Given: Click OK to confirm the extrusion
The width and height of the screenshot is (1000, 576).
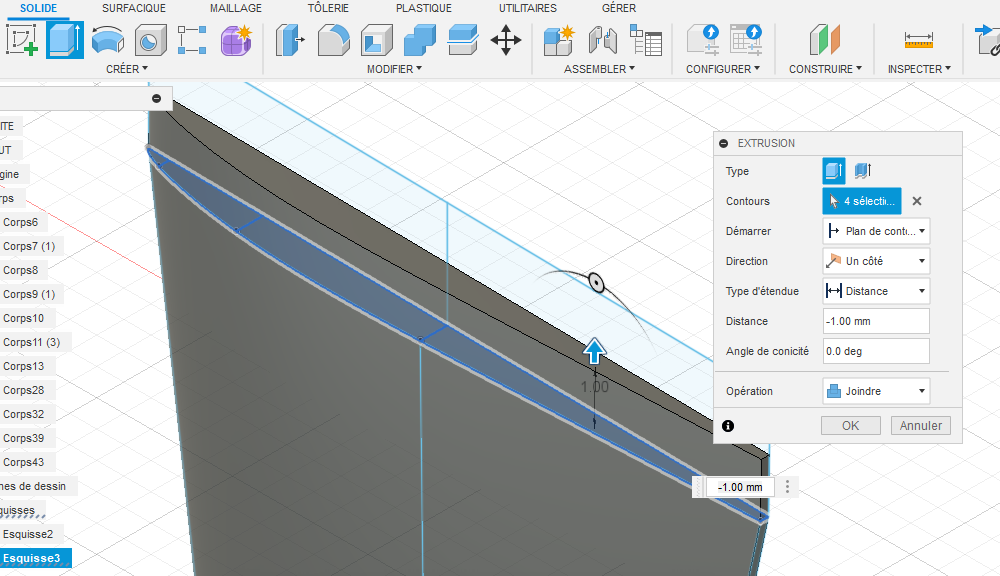Looking at the screenshot, I should pyautogui.click(x=850, y=425).
